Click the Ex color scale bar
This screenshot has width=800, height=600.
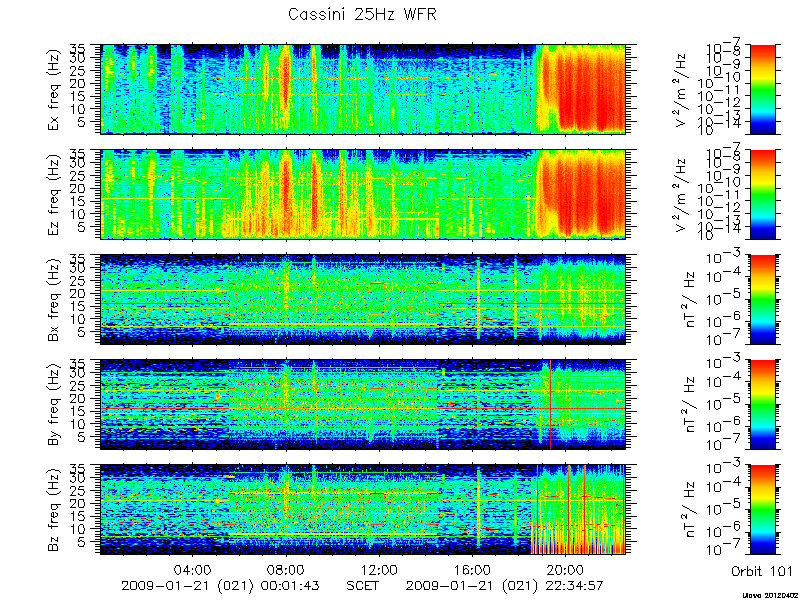(x=762, y=89)
